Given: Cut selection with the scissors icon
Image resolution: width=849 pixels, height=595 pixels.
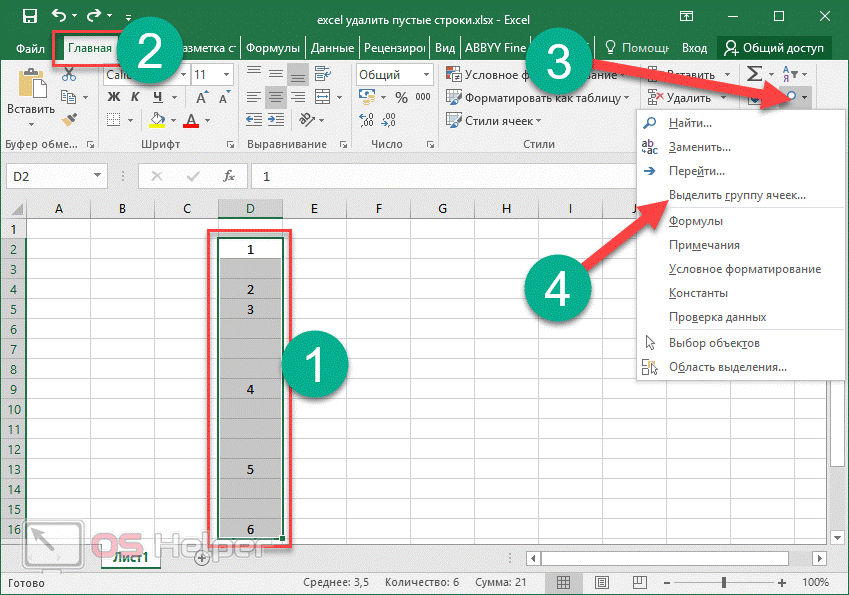Looking at the screenshot, I should (69, 74).
